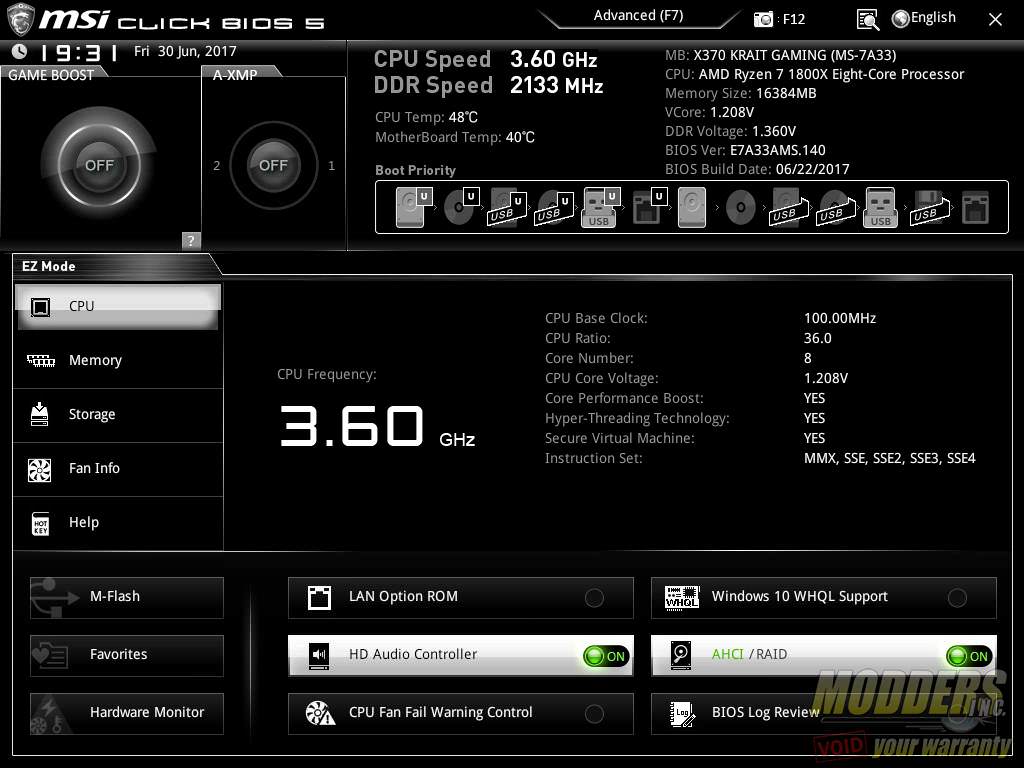Select the legacy CD/DVD boot device

point(741,208)
